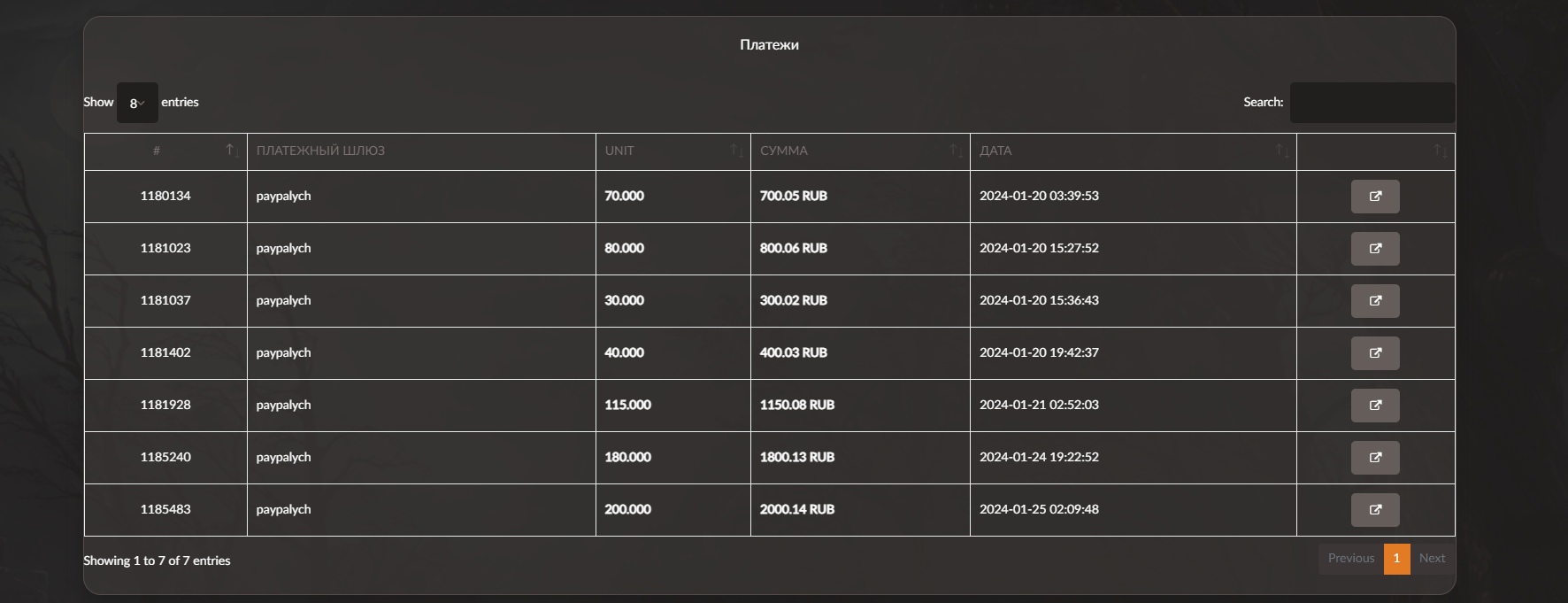Select the 2000.14 RUB amount cell
This screenshot has width=1568, height=603.
point(797,510)
